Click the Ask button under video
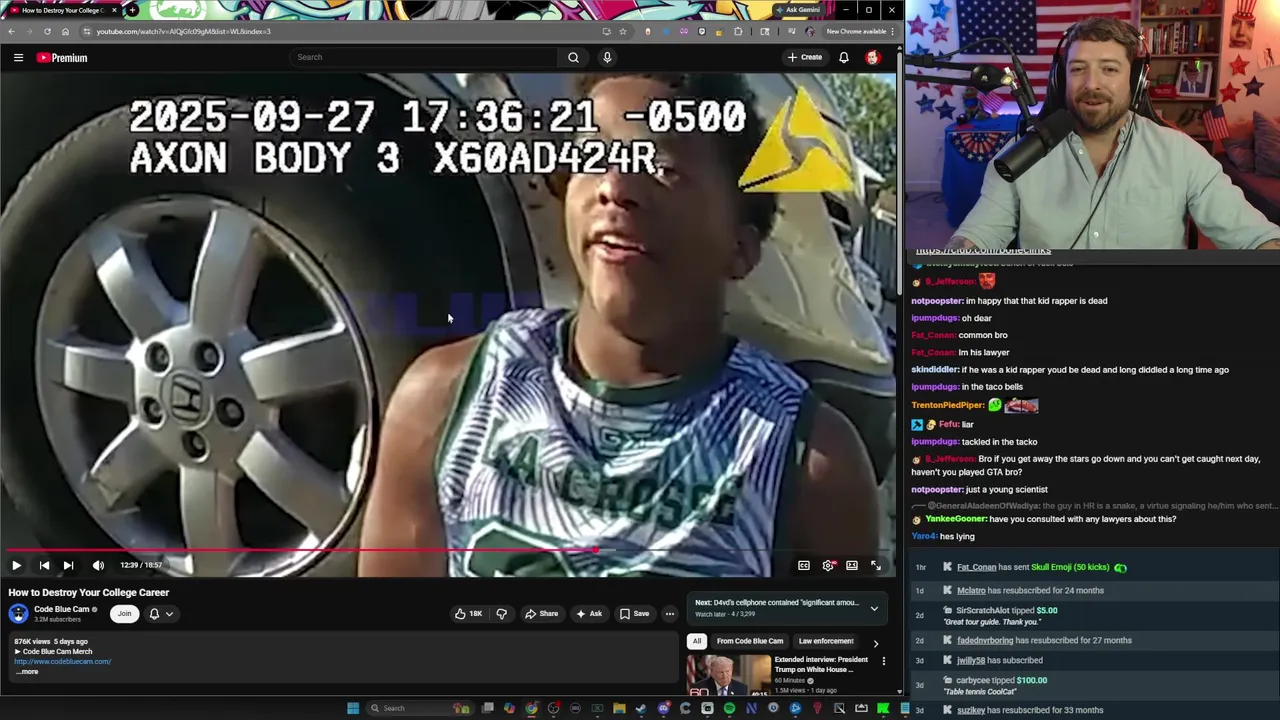Screen dimensions: 1280x720 [589, 614]
